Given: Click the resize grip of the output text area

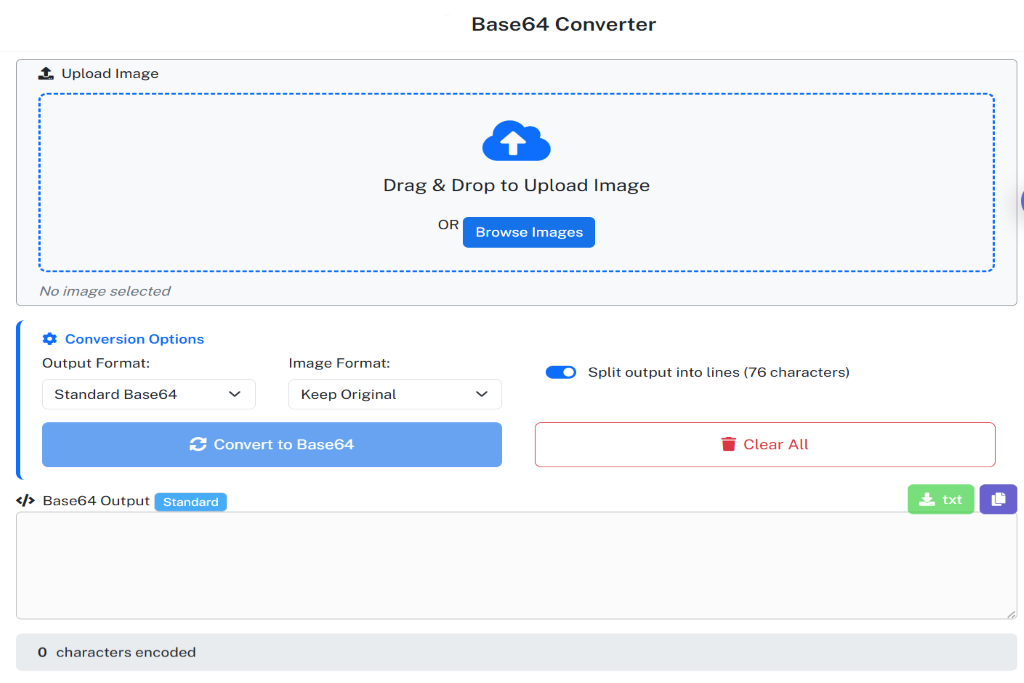Looking at the screenshot, I should tap(1011, 614).
